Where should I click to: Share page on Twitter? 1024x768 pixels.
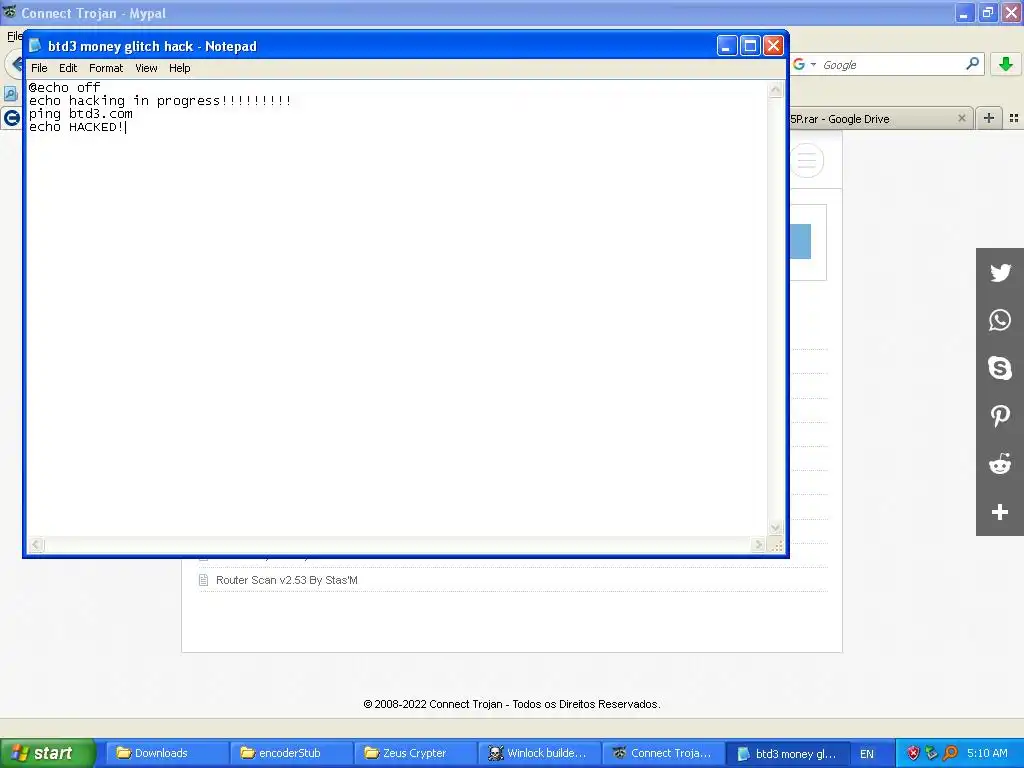[x=1000, y=272]
